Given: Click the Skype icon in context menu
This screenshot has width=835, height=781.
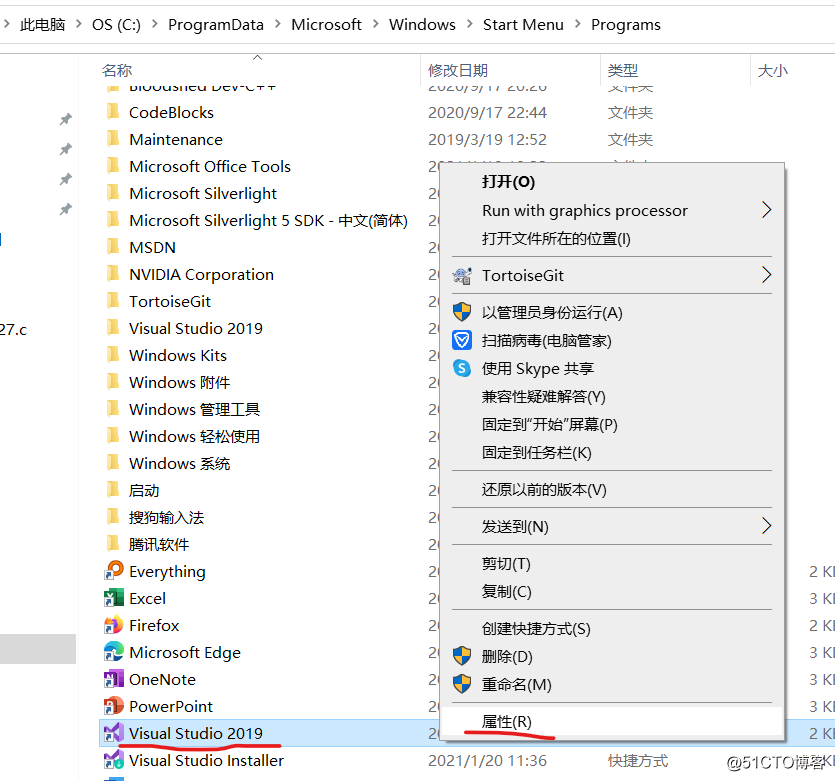Looking at the screenshot, I should [x=462, y=368].
